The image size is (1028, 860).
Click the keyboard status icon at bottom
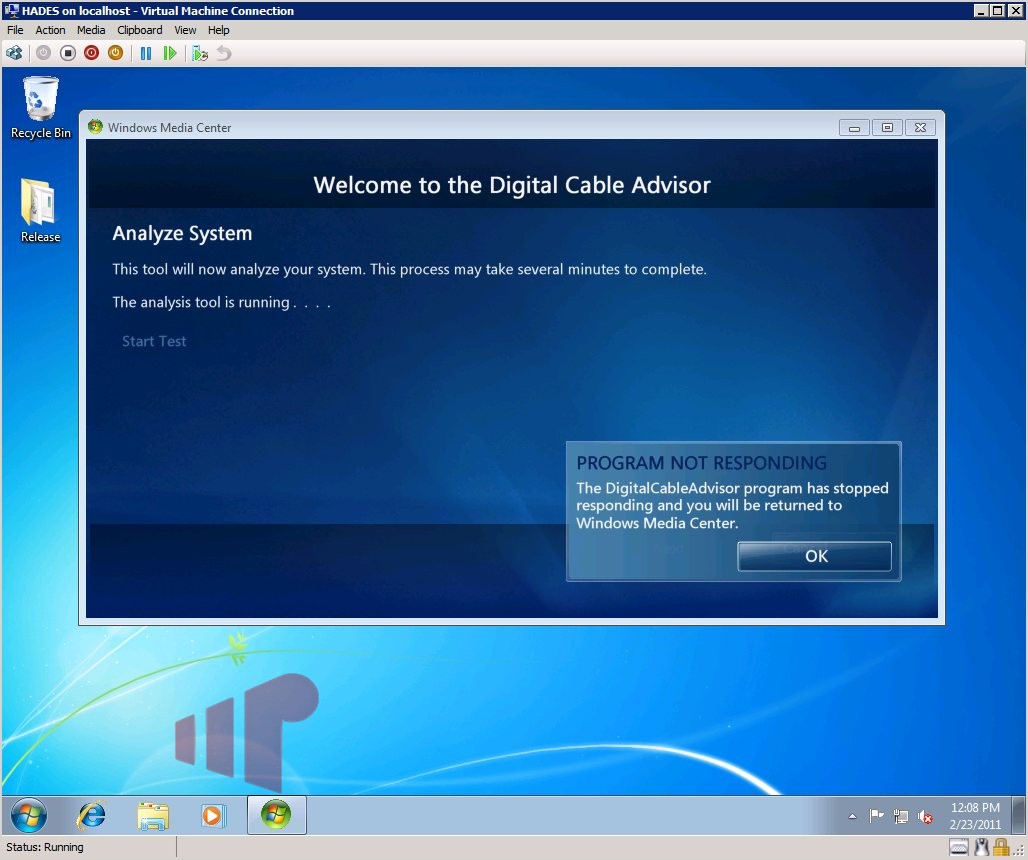959,847
